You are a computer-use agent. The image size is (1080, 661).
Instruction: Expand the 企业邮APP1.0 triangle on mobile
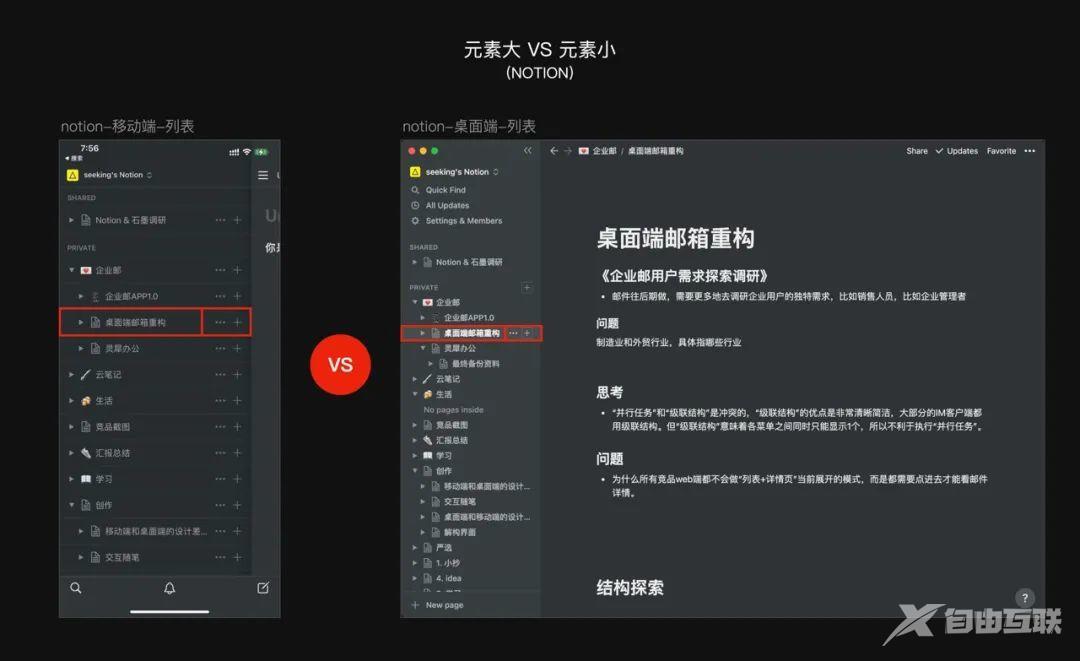coord(81,296)
